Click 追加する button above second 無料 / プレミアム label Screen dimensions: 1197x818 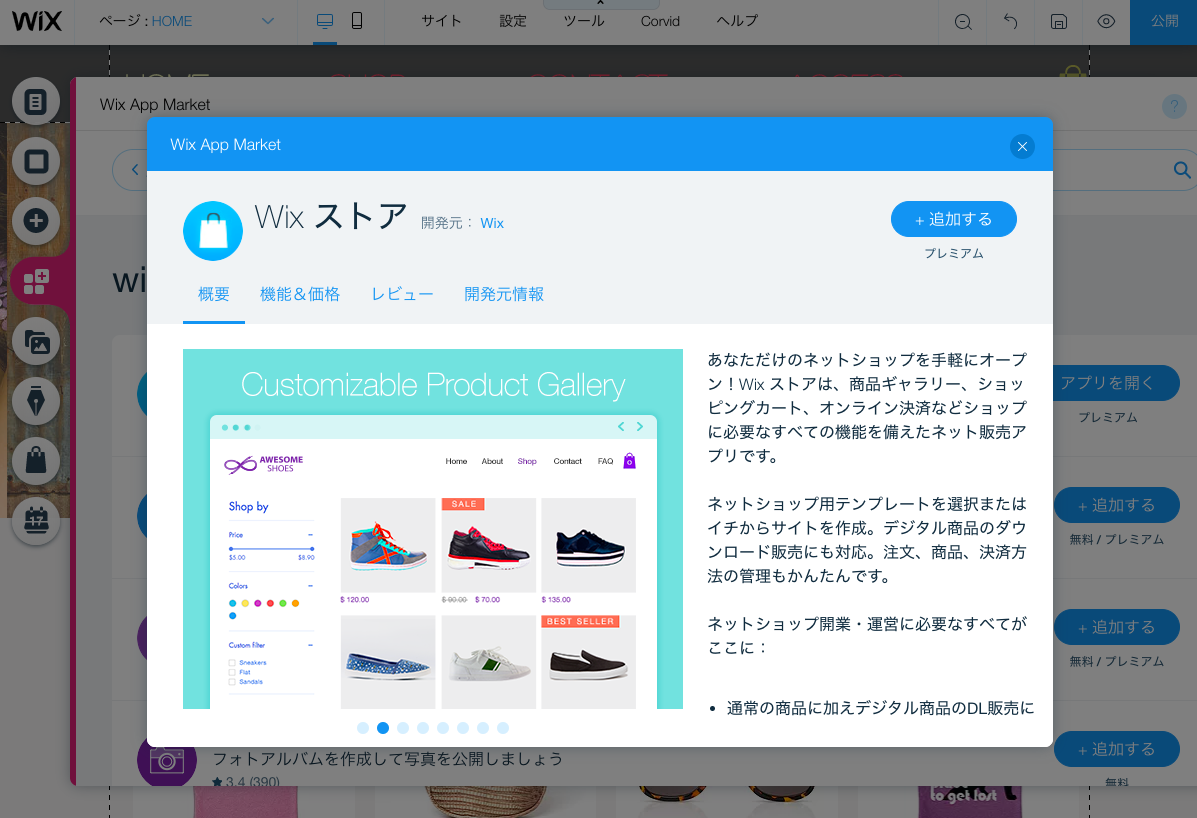point(1116,627)
